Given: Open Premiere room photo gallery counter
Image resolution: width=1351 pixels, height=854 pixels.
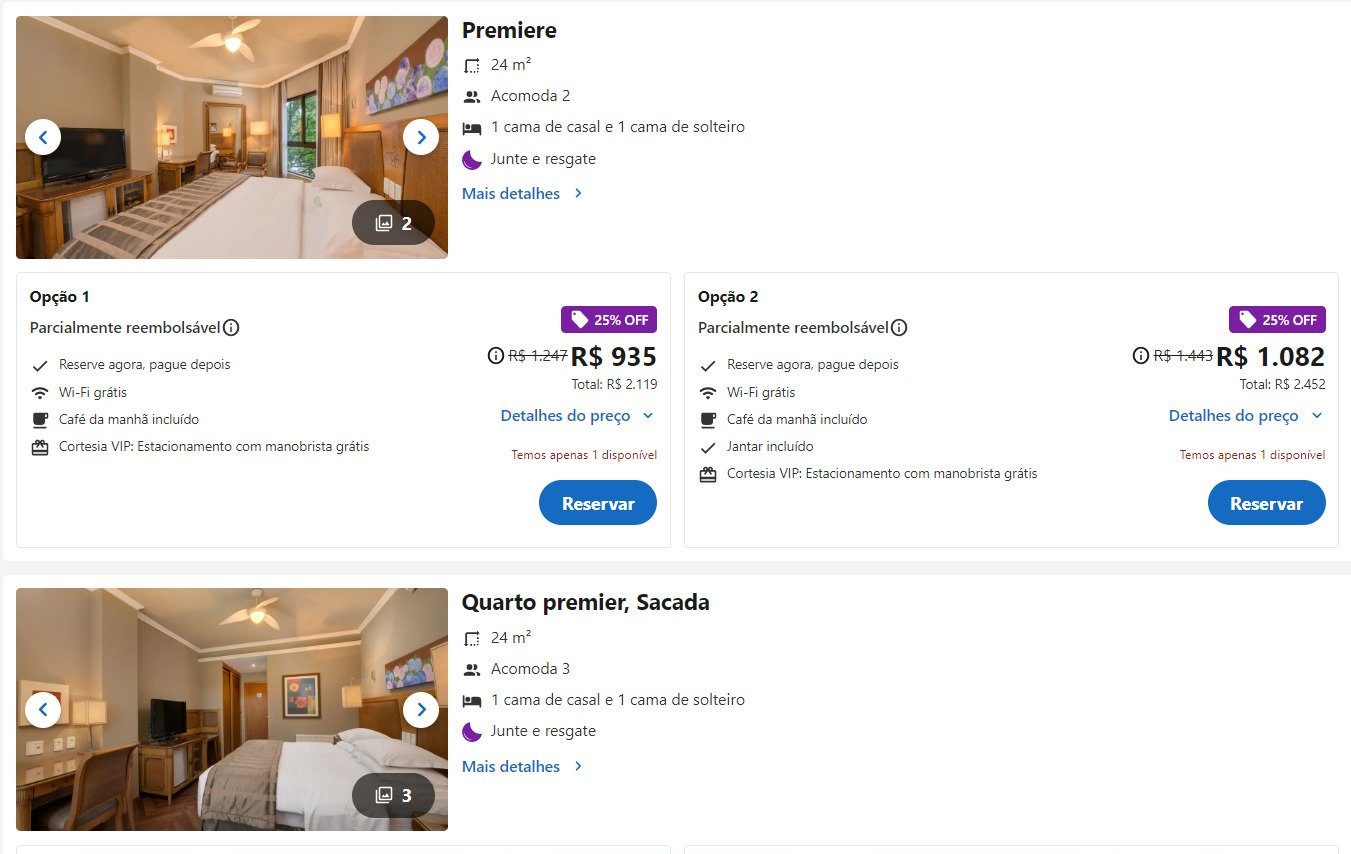Looking at the screenshot, I should (x=393, y=223).
